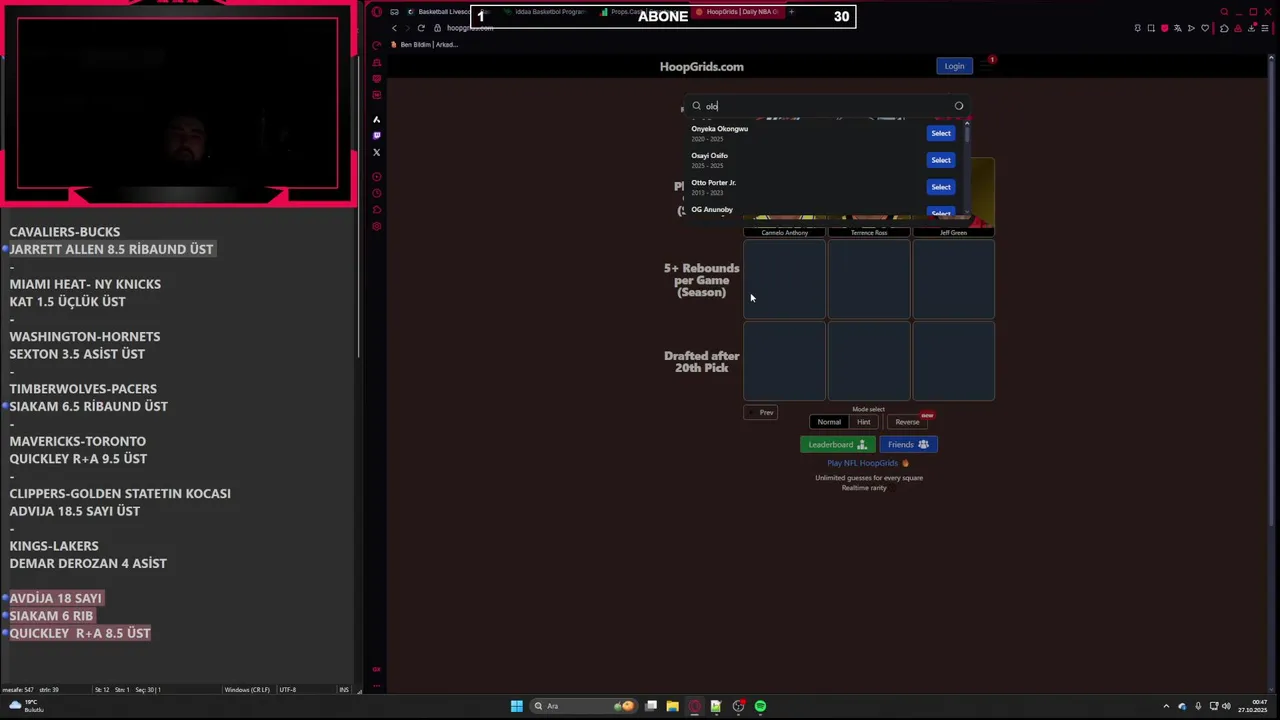Go forward with browser forward arrow
The height and width of the screenshot is (720, 1280).
[x=407, y=28]
